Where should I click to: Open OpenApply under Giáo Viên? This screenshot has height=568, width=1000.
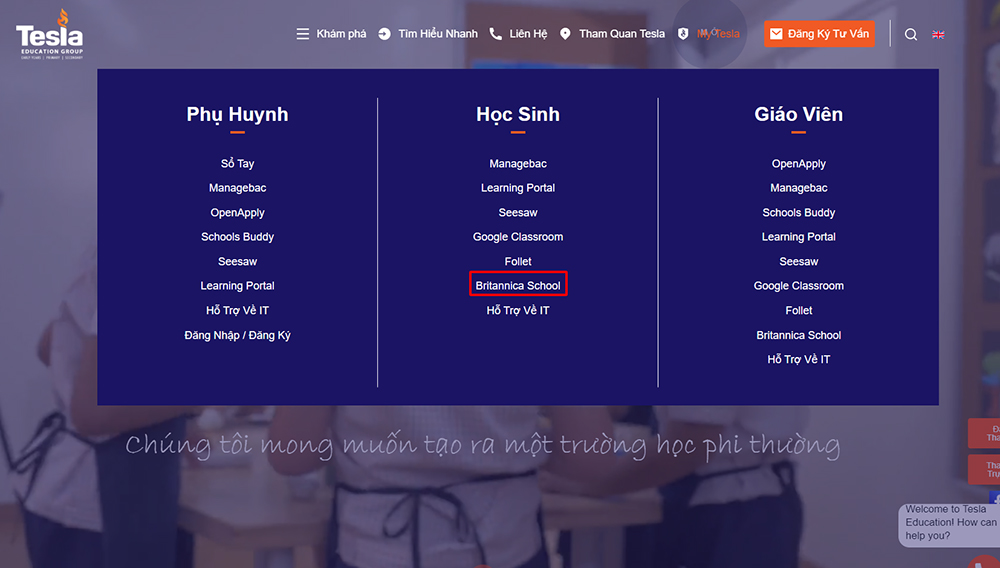point(798,164)
